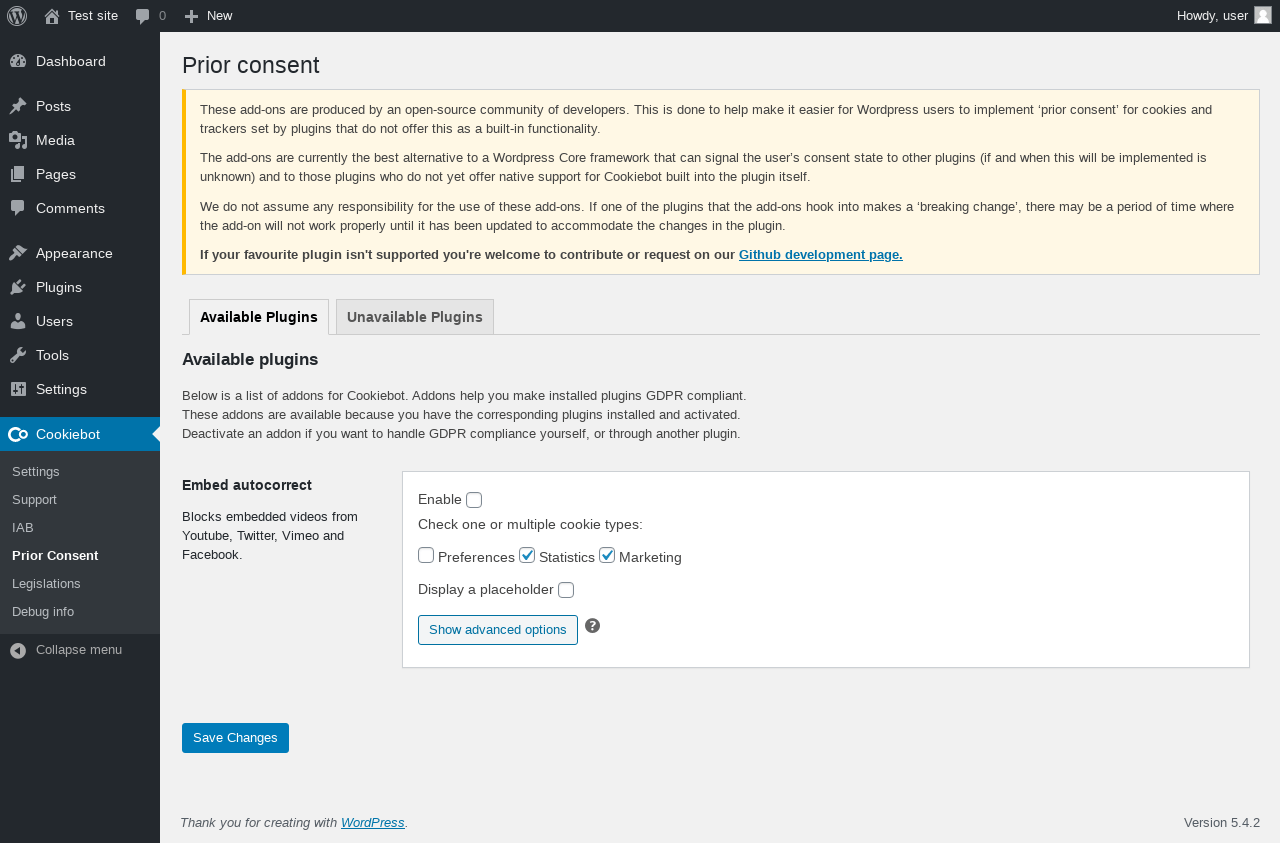Check the Preferences cookie type
This screenshot has width=1280, height=843.
pos(426,556)
